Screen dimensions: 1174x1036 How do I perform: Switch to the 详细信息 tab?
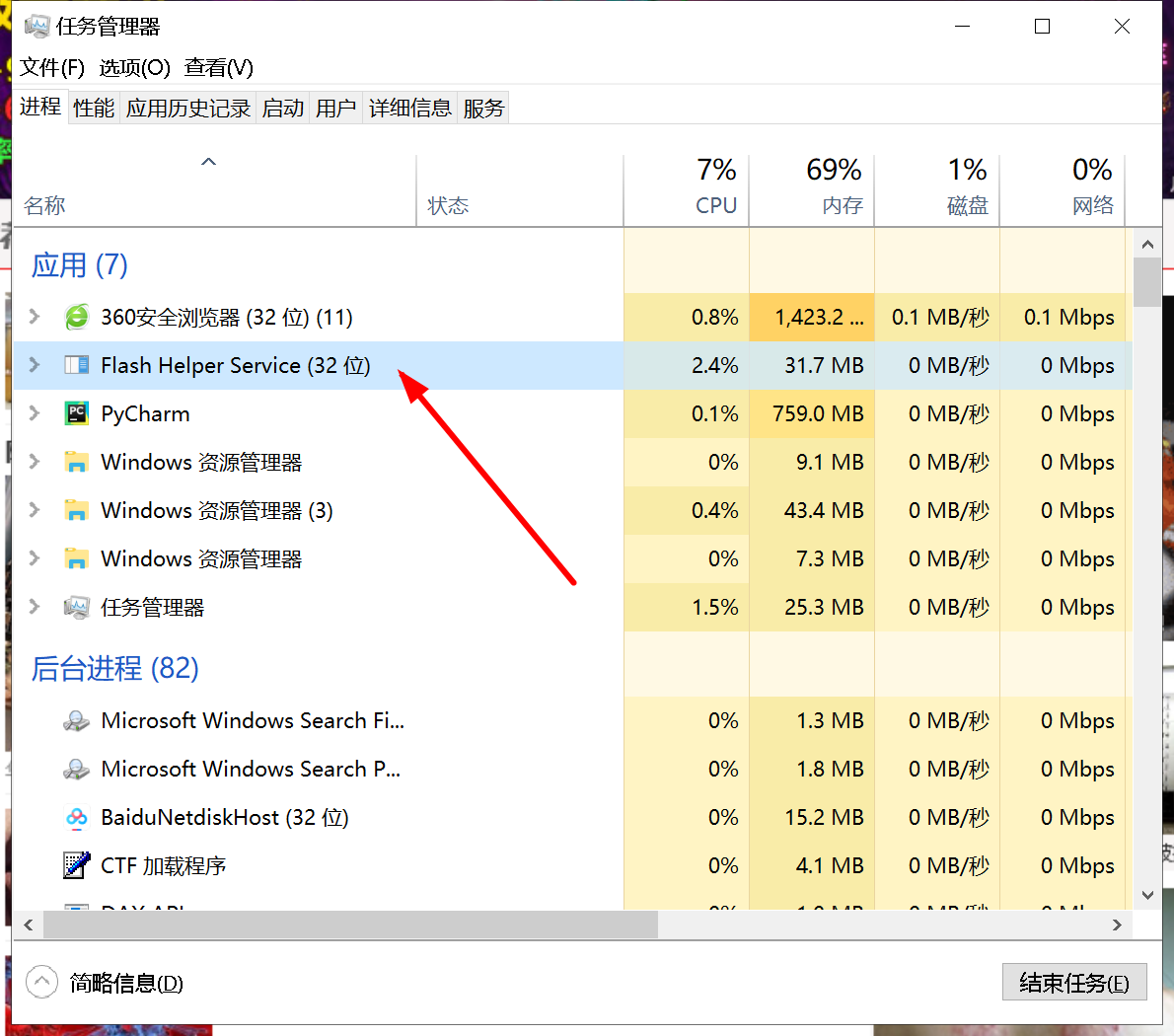(410, 109)
